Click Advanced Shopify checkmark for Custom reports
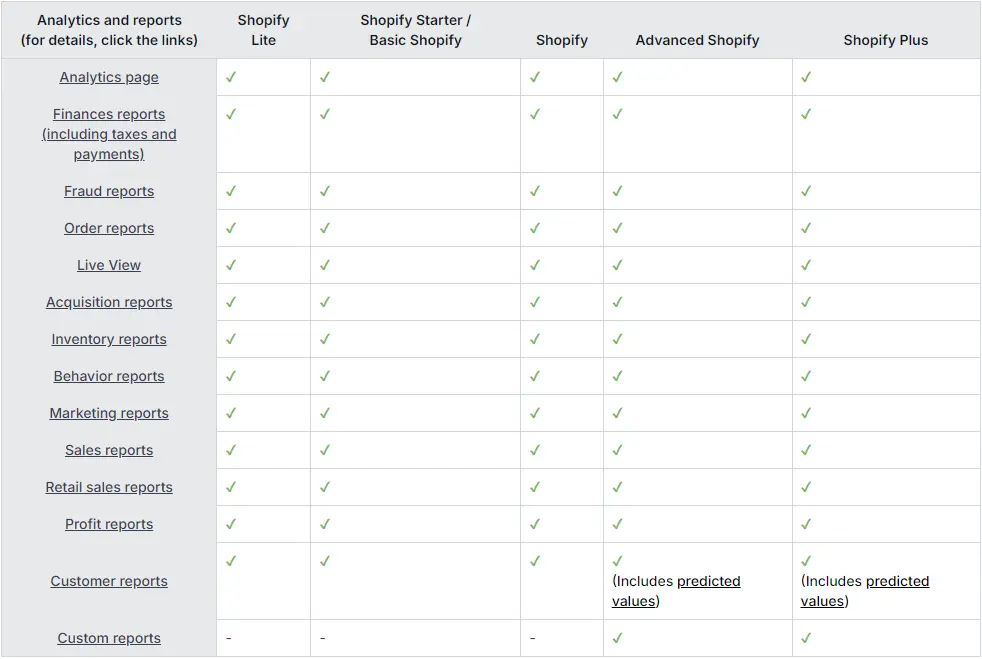 pyautogui.click(x=618, y=638)
